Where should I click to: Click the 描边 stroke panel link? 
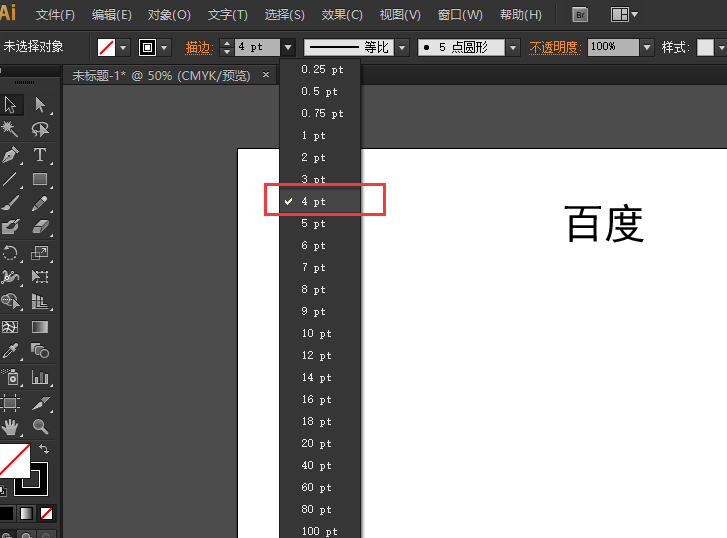pos(199,47)
